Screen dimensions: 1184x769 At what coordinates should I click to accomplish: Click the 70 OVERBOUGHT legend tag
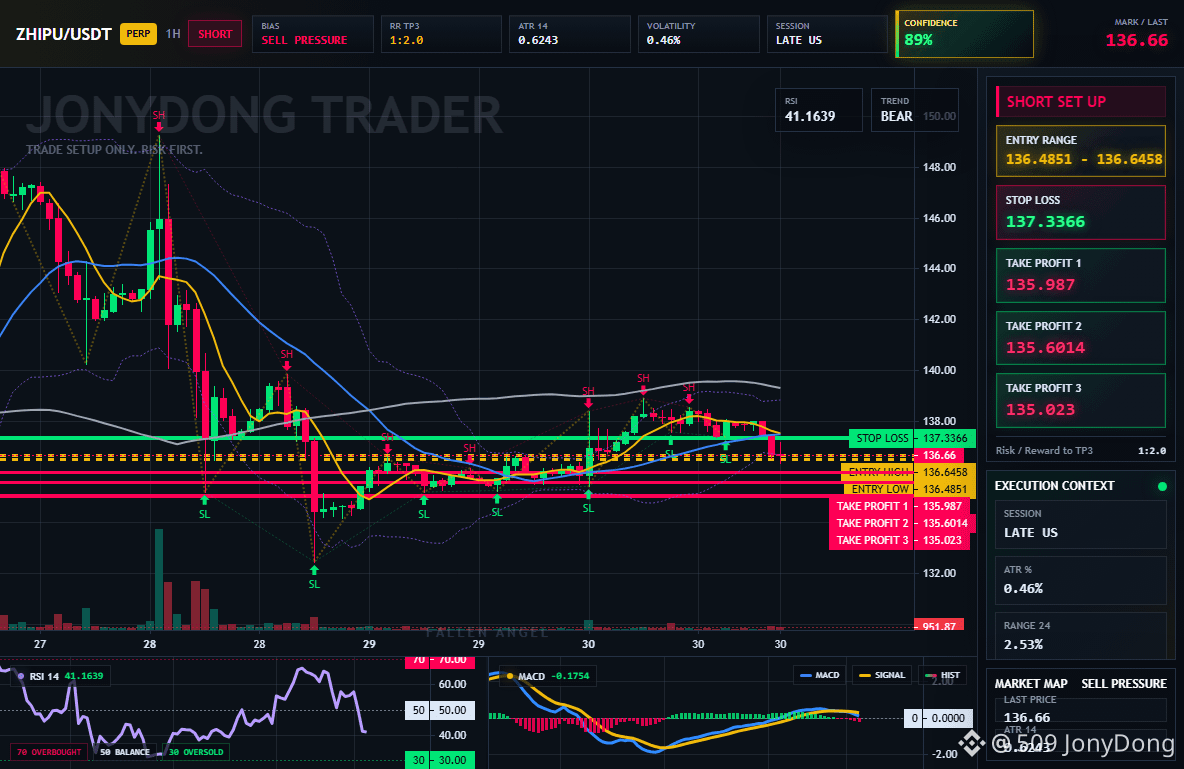49,752
